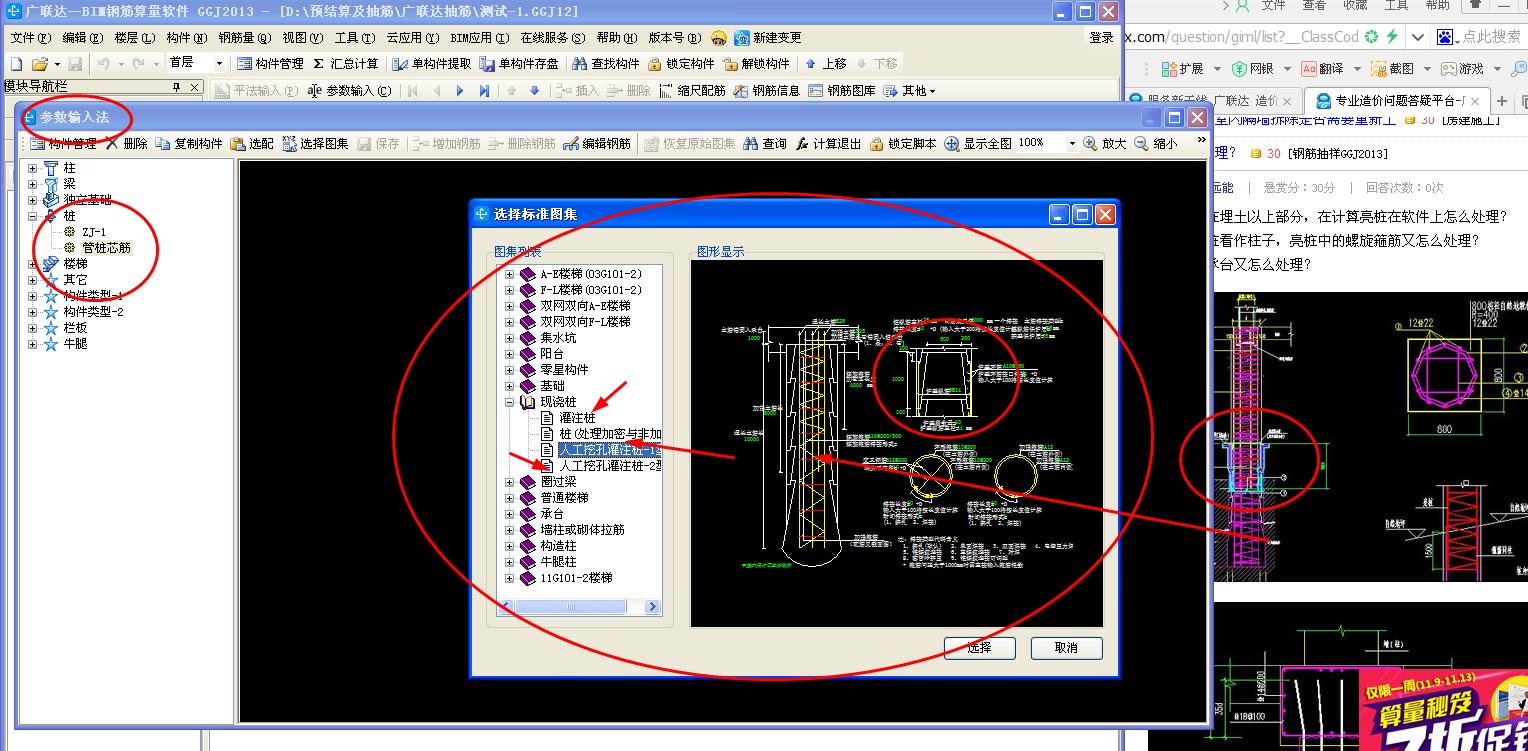Click 缩尺配筋 in the secondary toolbar
The image size is (1528, 751).
[x=693, y=90]
